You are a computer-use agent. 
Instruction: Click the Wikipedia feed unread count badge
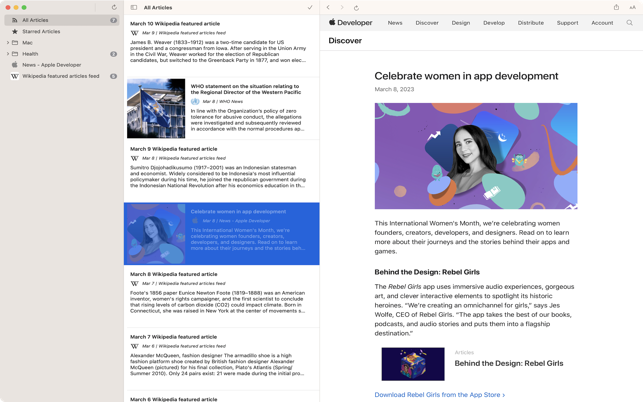pos(114,76)
